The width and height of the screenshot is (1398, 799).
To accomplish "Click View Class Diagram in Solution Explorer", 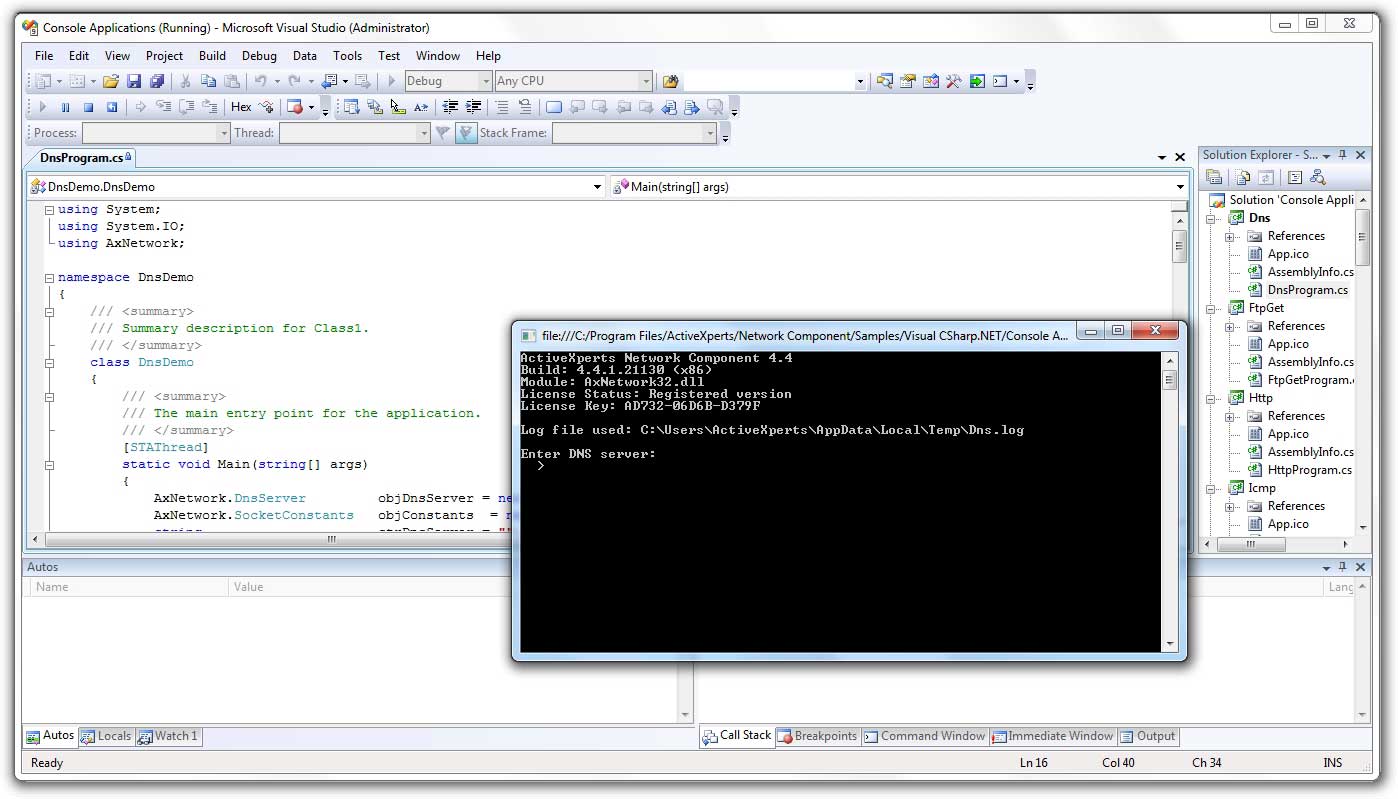I will pos(1317,177).
